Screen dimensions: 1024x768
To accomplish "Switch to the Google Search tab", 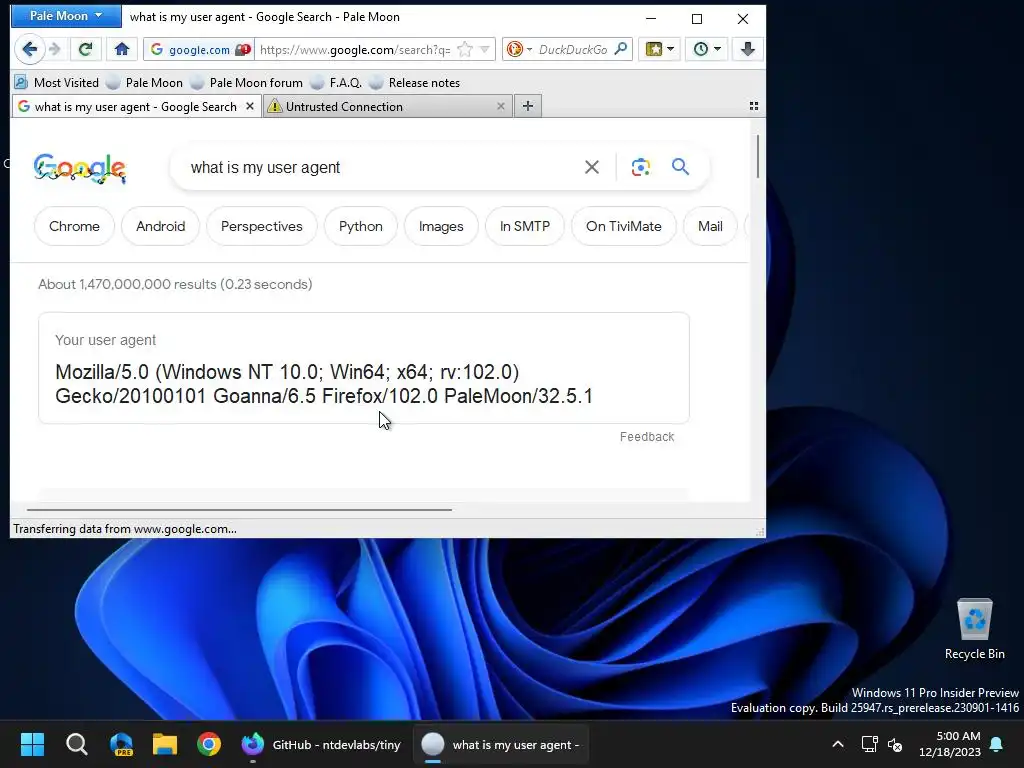I will [136, 106].
